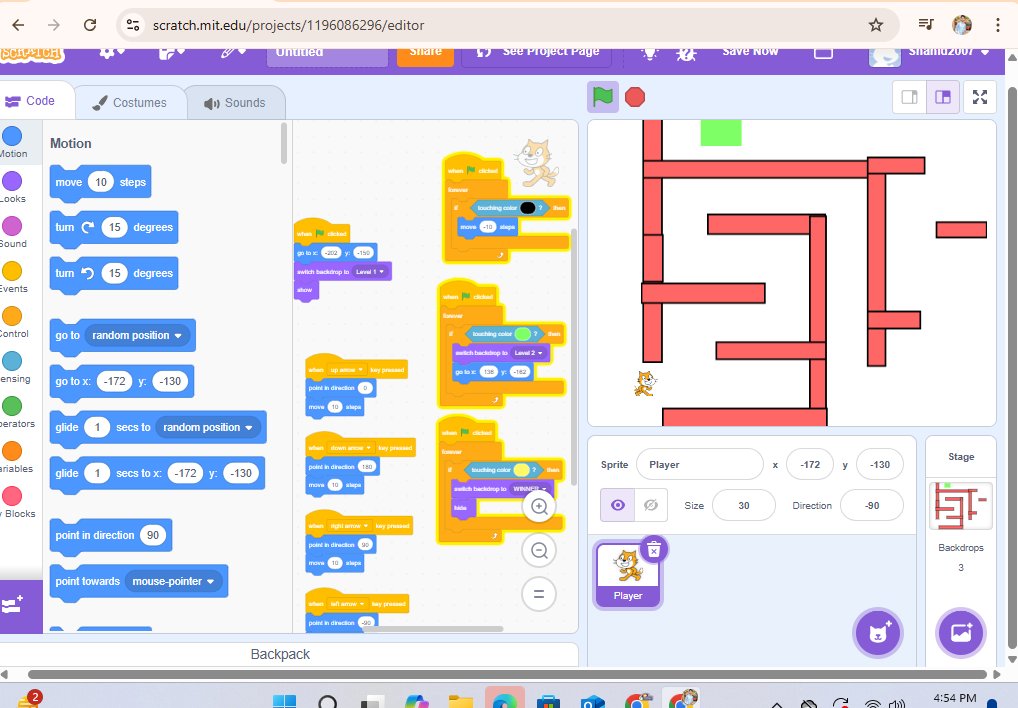Screen dimensions: 1018x708
Task: Click the 'point in direction 90' block
Action: tap(110, 535)
